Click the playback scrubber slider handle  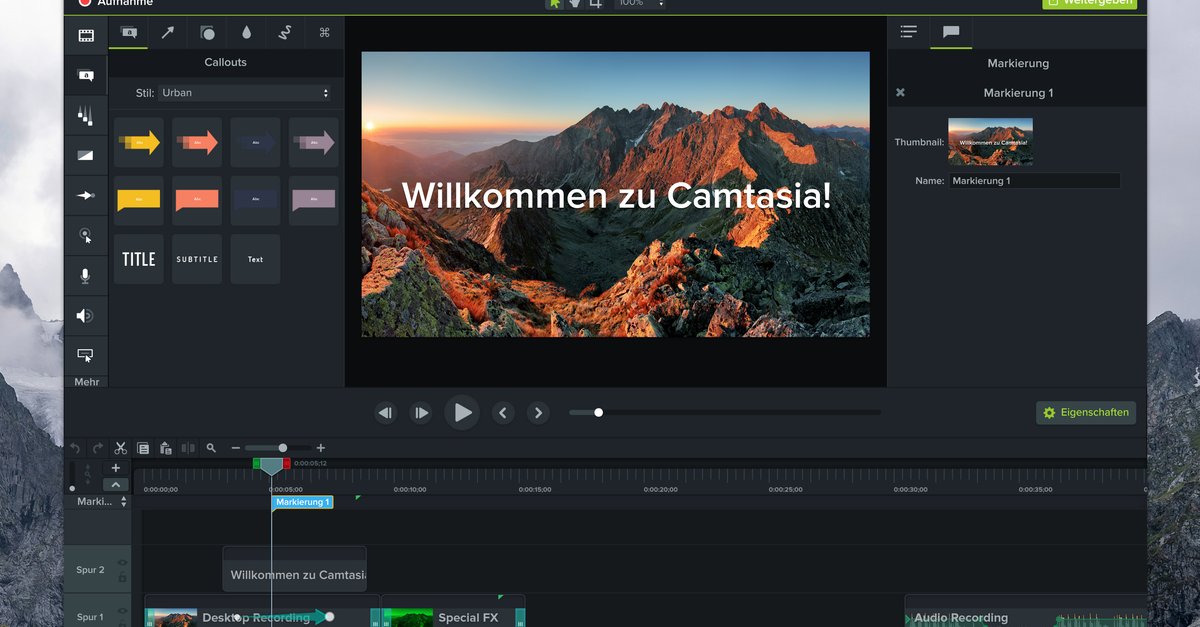[598, 412]
